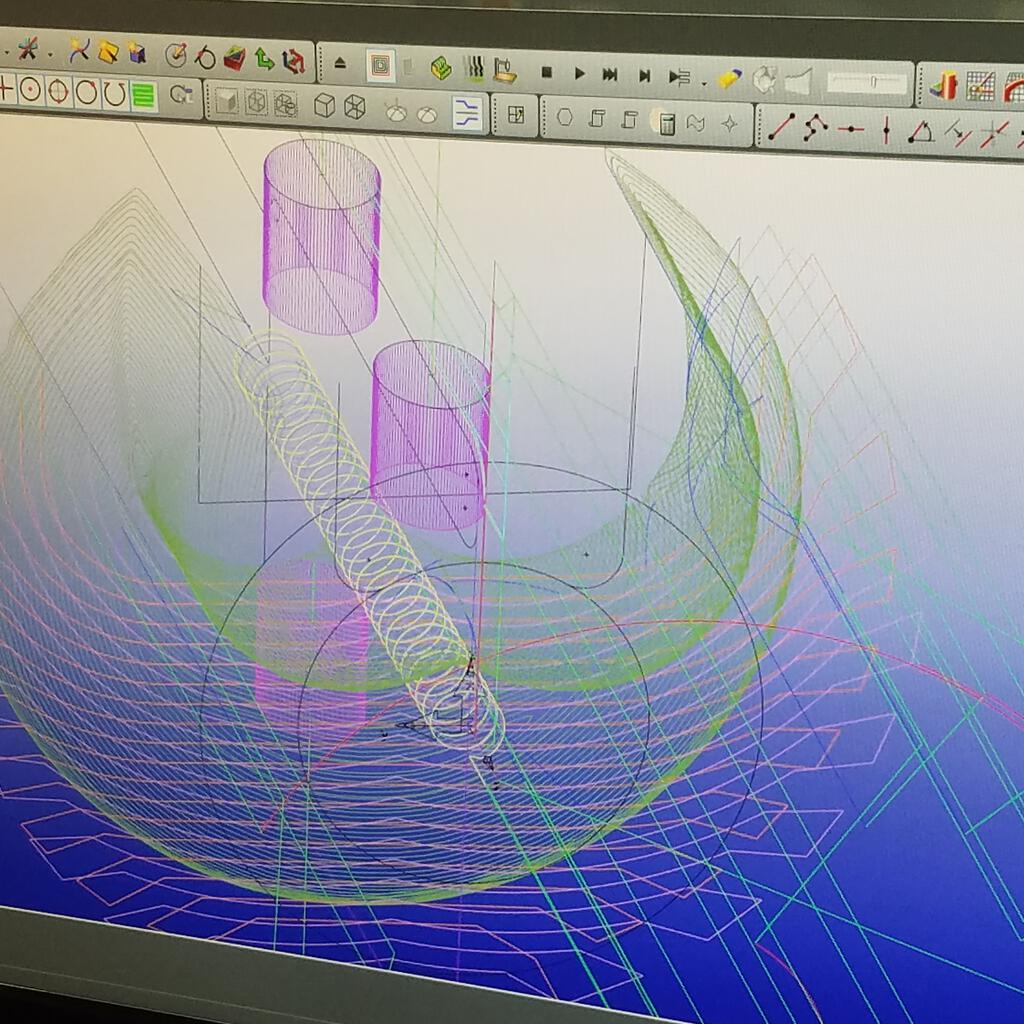Select the angle measurement tool
The width and height of the screenshot is (1024, 1024).
tap(921, 132)
